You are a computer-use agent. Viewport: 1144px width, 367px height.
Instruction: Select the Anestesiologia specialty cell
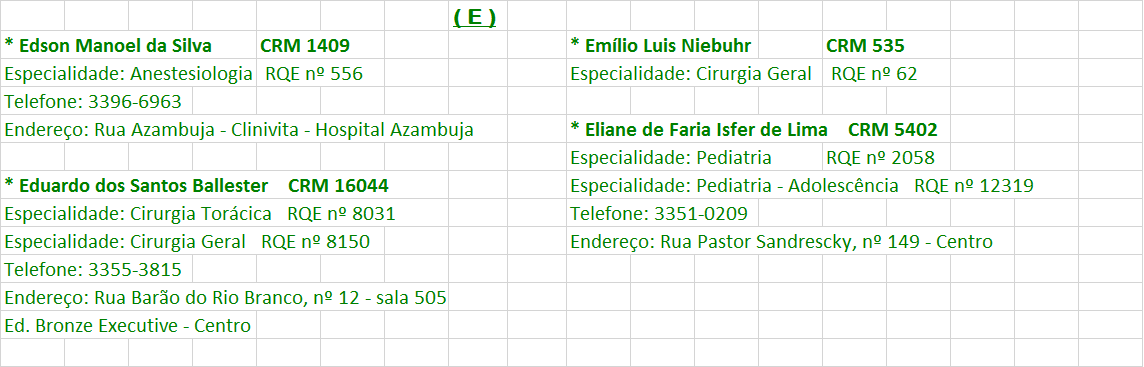point(128,74)
